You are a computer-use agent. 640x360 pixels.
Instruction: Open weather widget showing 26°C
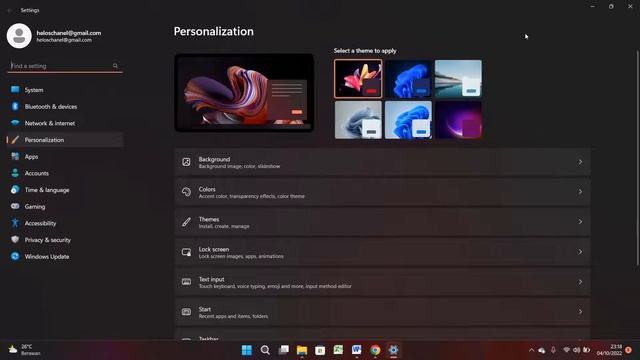coord(25,350)
